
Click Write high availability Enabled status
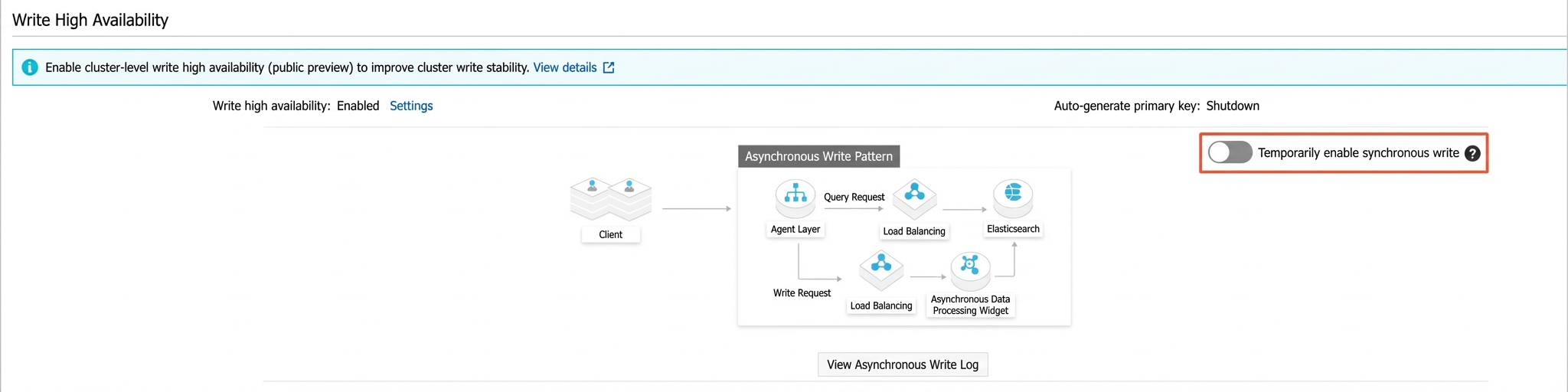tap(358, 106)
